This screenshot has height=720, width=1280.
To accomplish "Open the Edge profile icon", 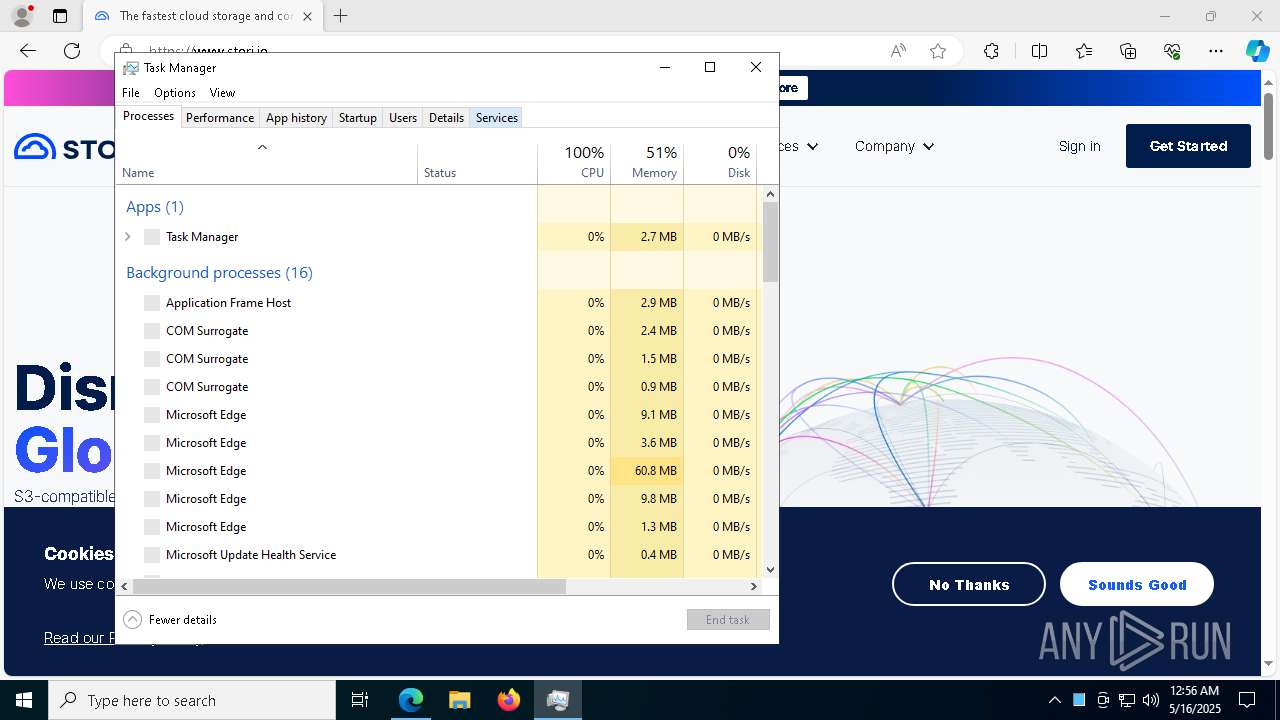I will click(22, 16).
